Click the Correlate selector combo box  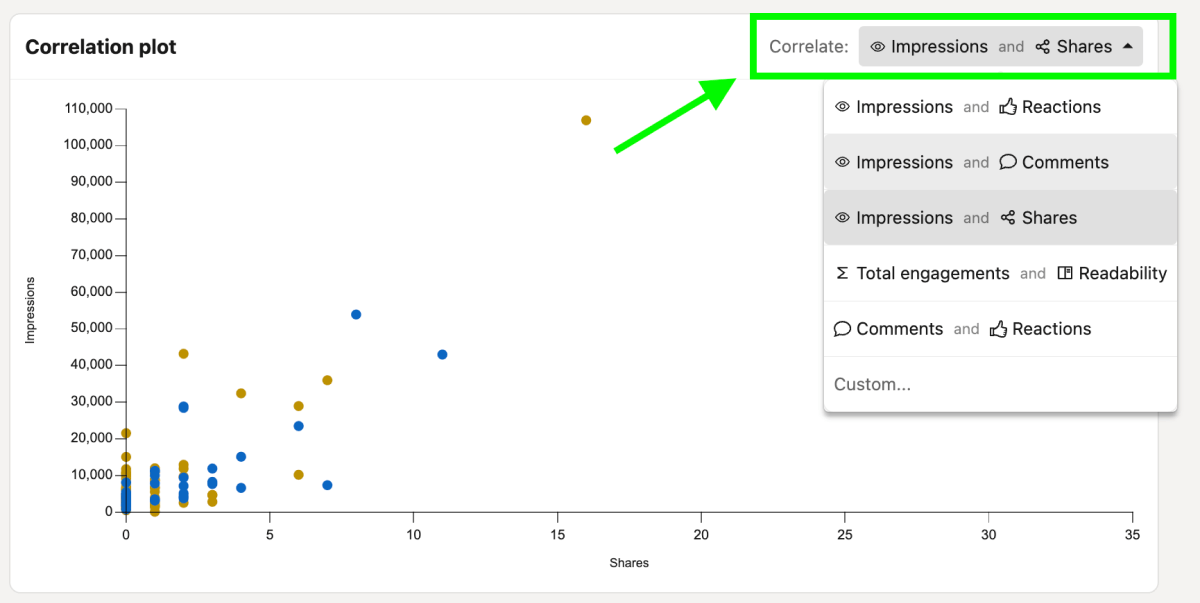click(1000, 46)
